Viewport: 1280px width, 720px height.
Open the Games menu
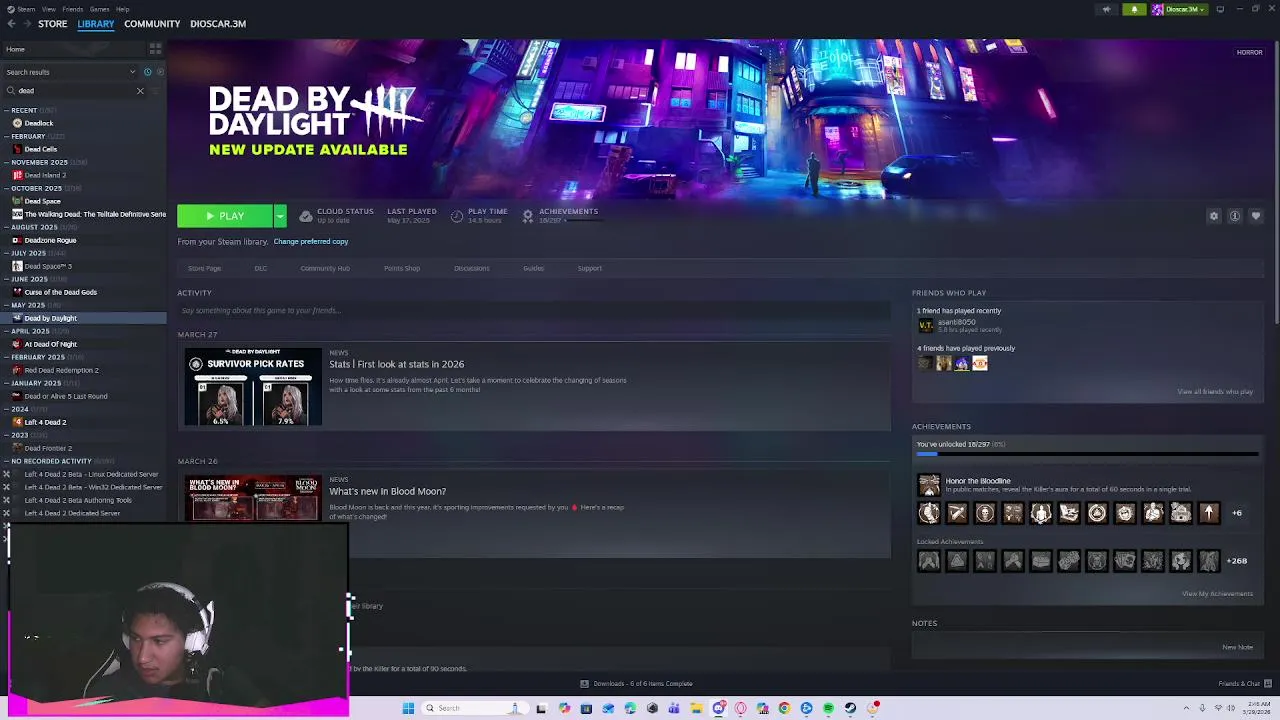(x=99, y=9)
